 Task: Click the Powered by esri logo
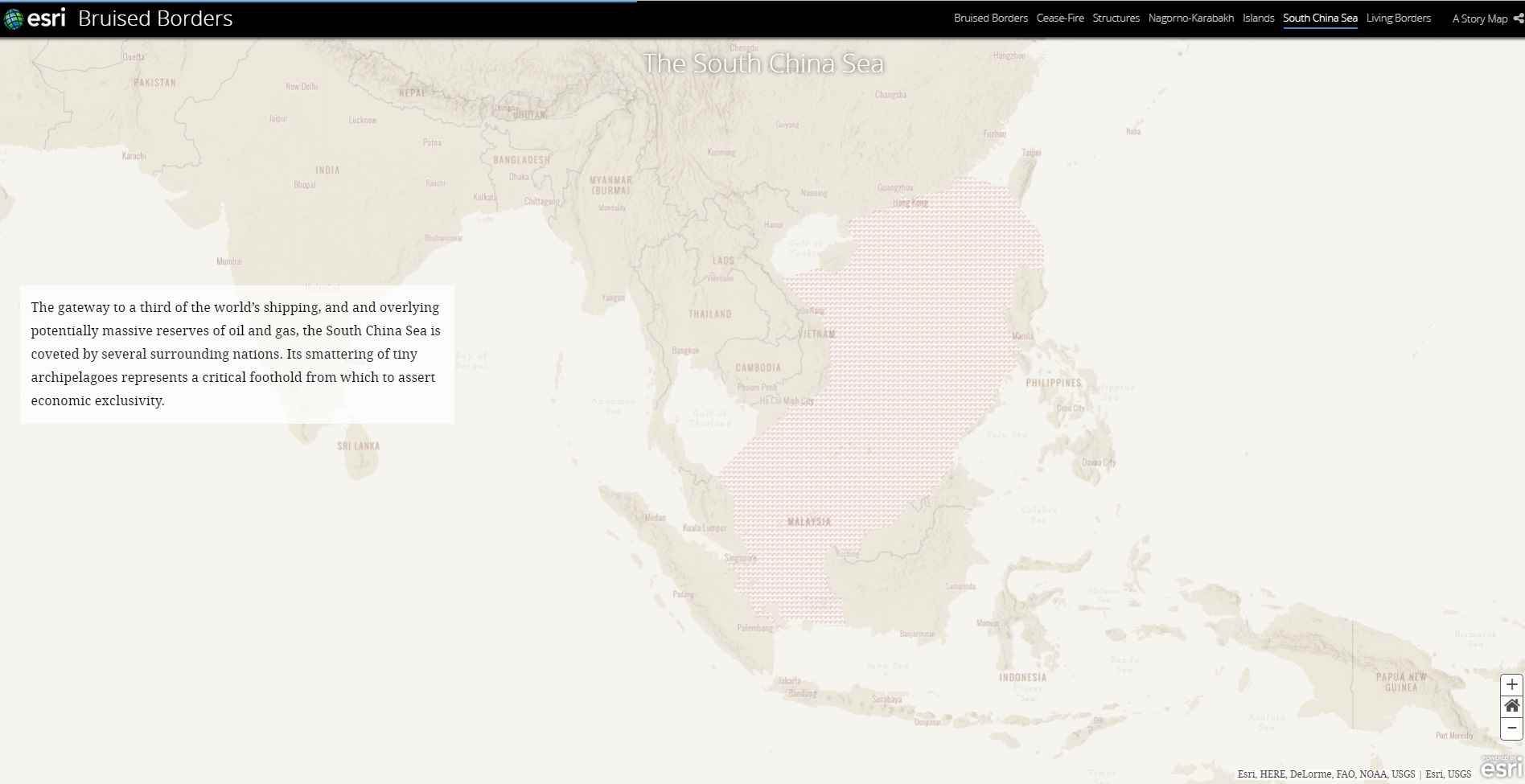[1501, 767]
